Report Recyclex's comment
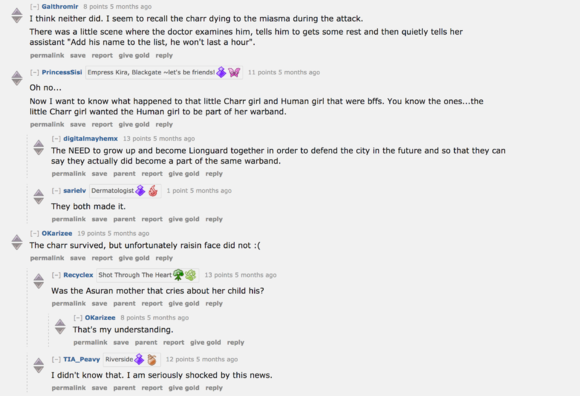580x396 pixels. tap(152, 304)
